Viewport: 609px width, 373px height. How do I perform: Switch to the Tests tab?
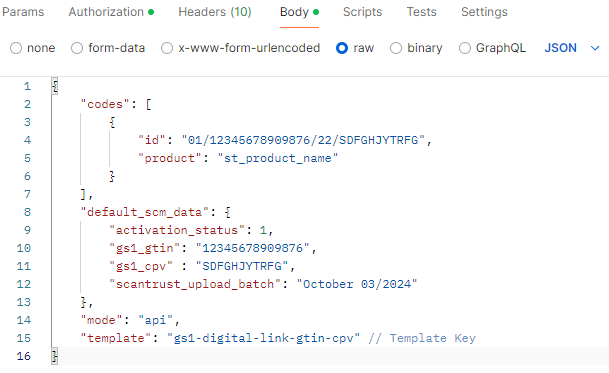421,12
